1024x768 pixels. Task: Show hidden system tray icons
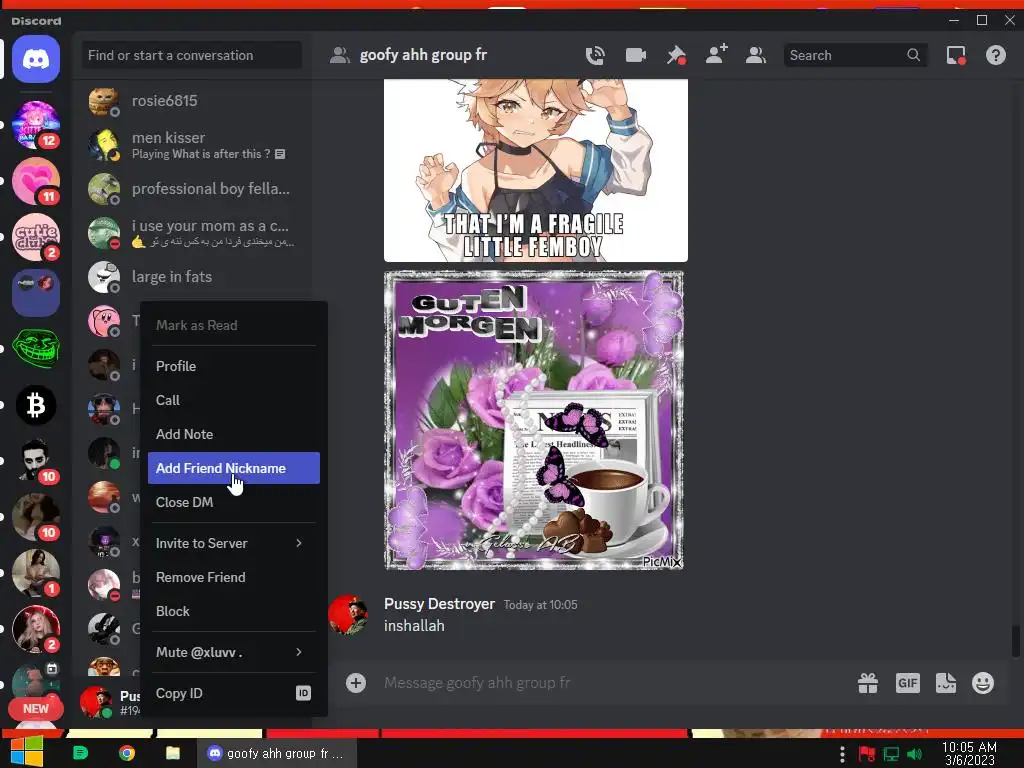[x=842, y=754]
